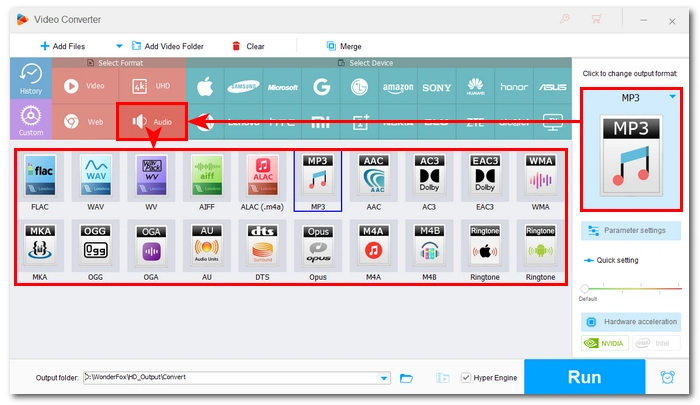700x405 pixels.
Task: Expand the Add Files dropdown arrow
Action: (119, 46)
